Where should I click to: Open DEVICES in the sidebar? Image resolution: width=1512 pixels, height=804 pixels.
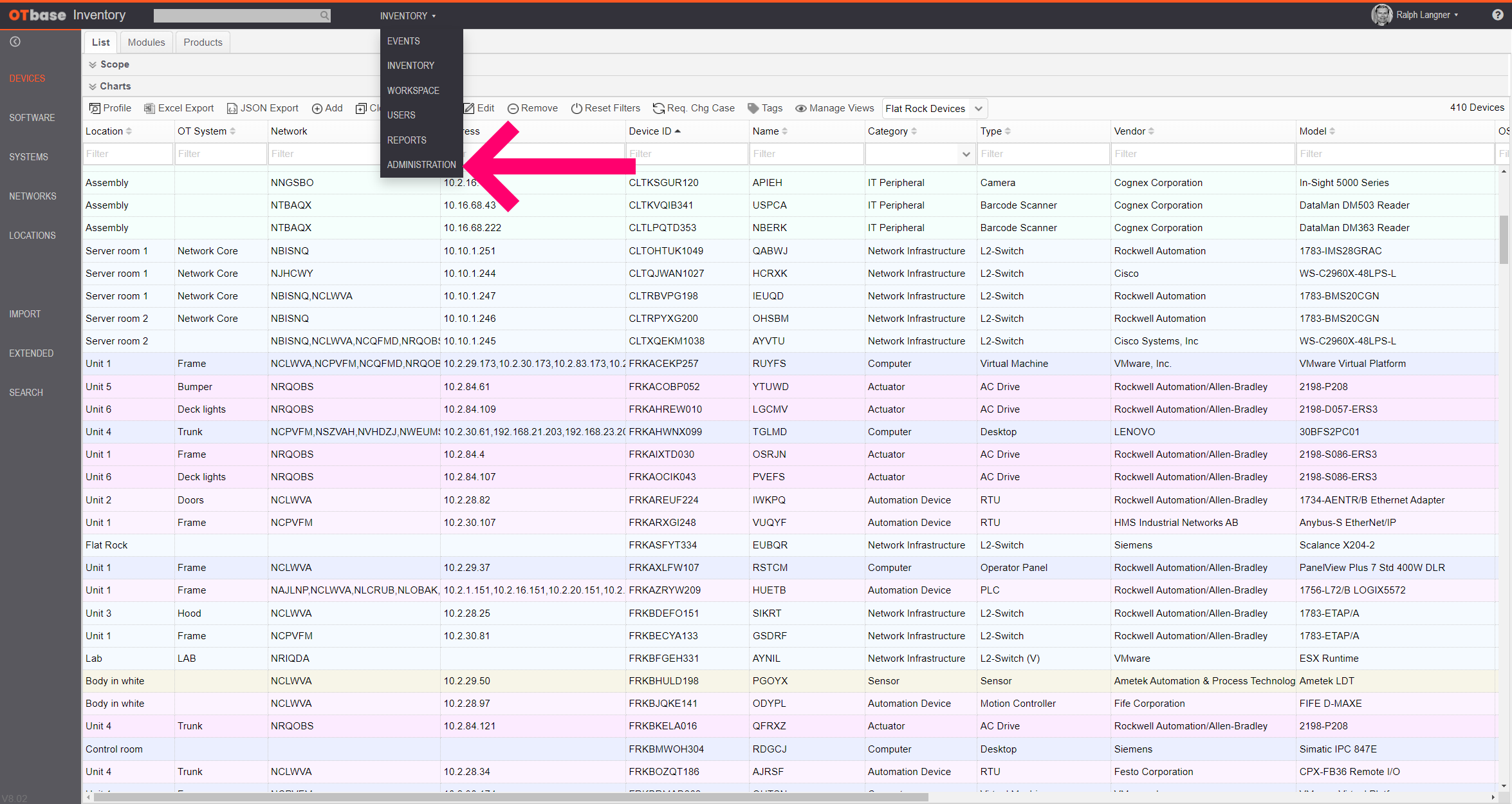point(27,79)
